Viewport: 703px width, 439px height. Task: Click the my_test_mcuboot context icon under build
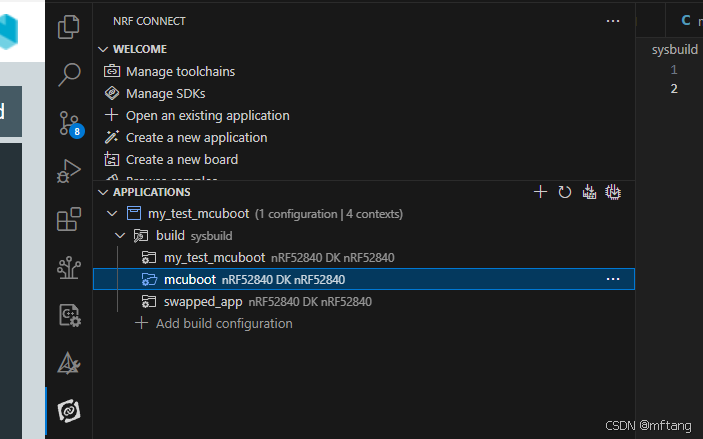click(x=149, y=257)
